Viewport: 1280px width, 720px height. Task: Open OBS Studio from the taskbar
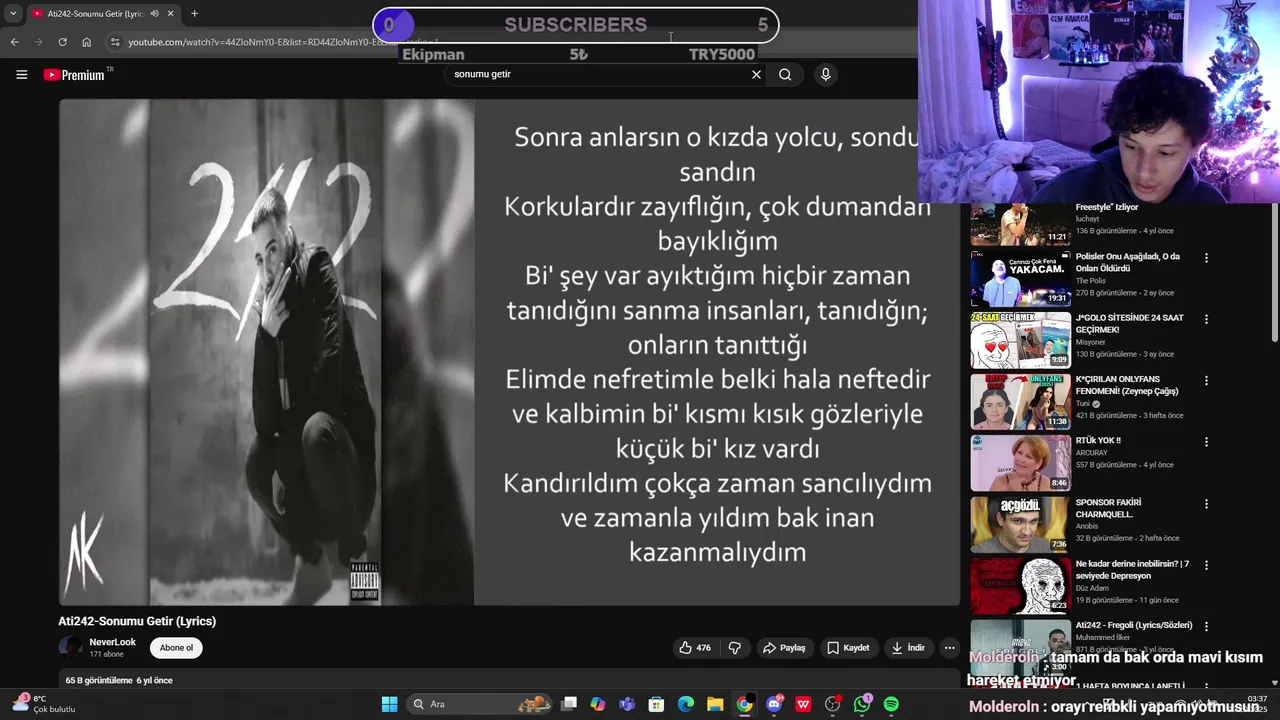tap(832, 704)
